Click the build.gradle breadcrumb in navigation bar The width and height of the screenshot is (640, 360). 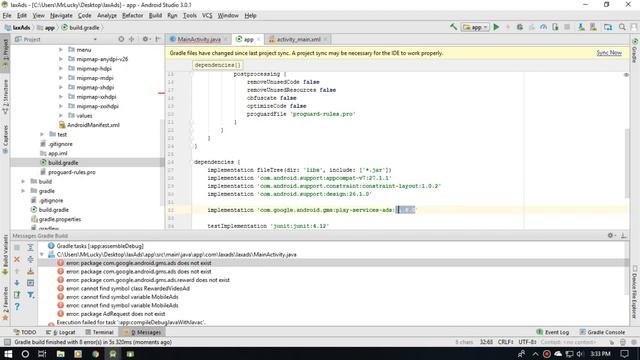[x=80, y=27]
